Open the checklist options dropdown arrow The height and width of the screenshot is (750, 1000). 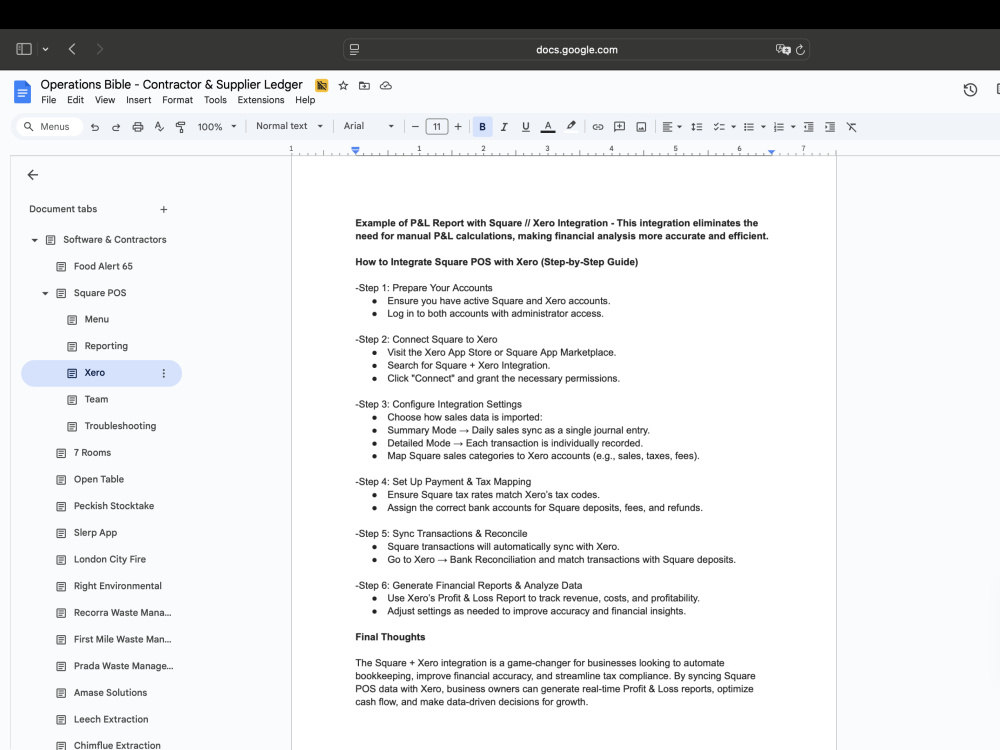(x=733, y=127)
